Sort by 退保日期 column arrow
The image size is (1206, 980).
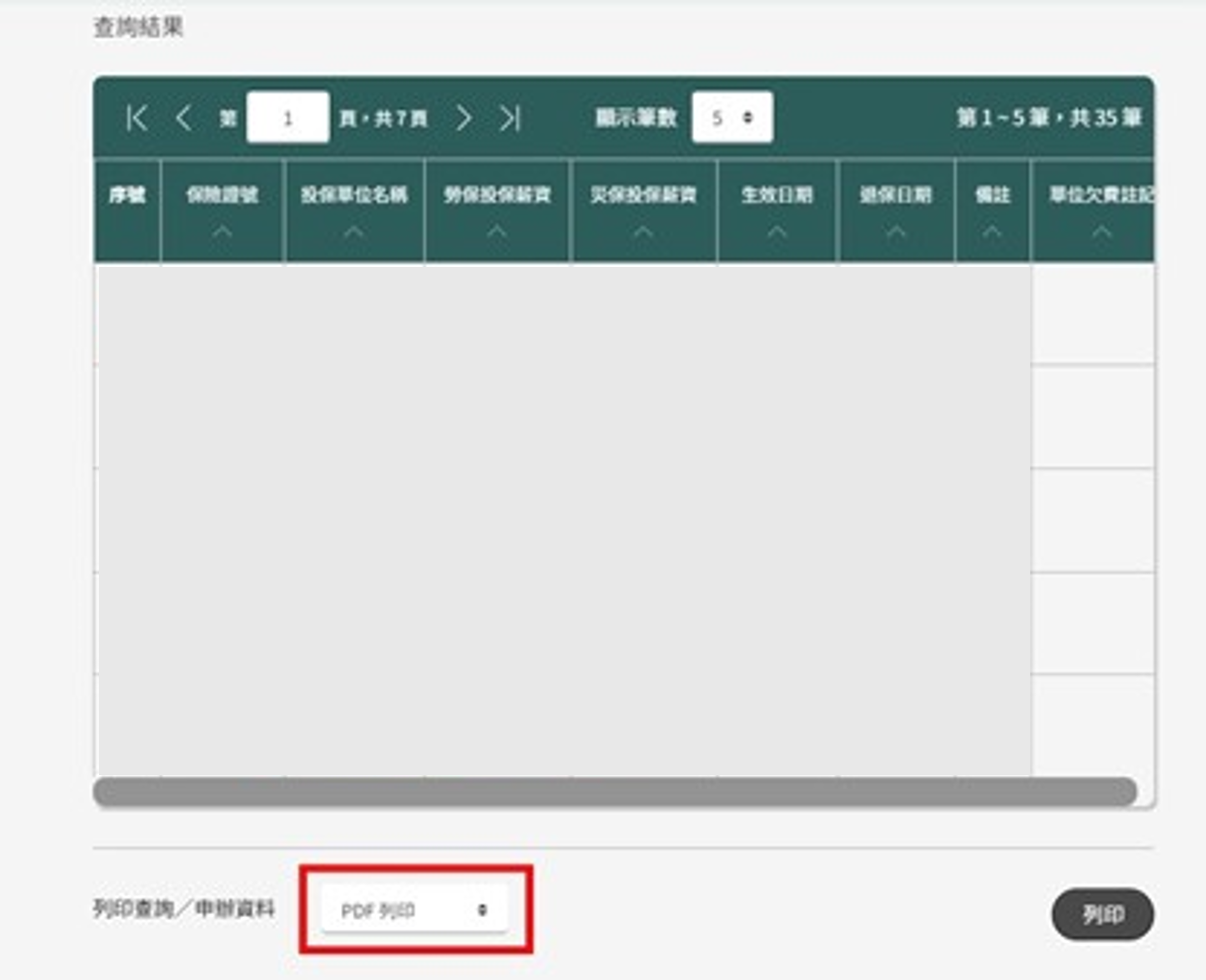pyautogui.click(x=896, y=231)
